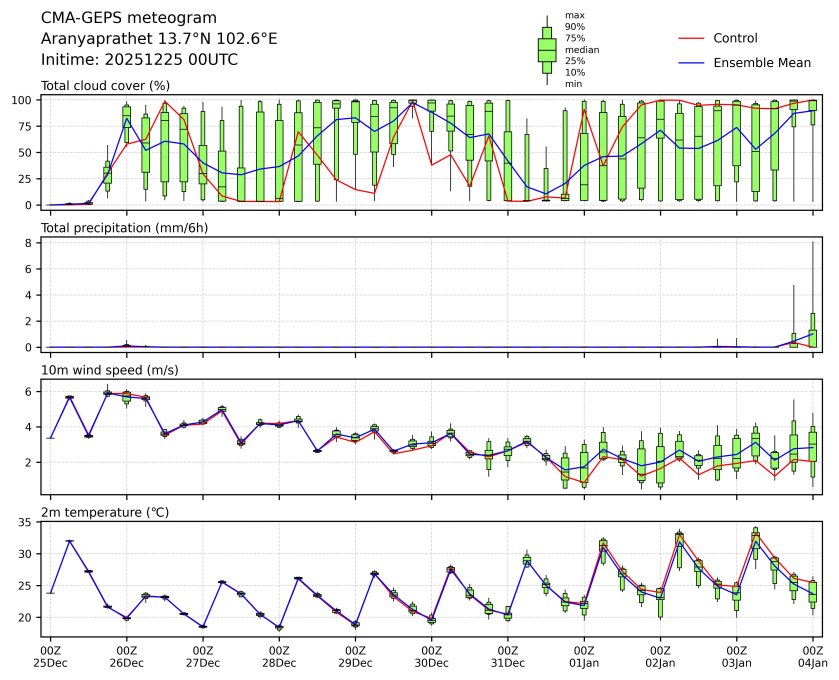Click the 00Z 25Dec x-axis label
The height and width of the screenshot is (680, 839).
50,657
